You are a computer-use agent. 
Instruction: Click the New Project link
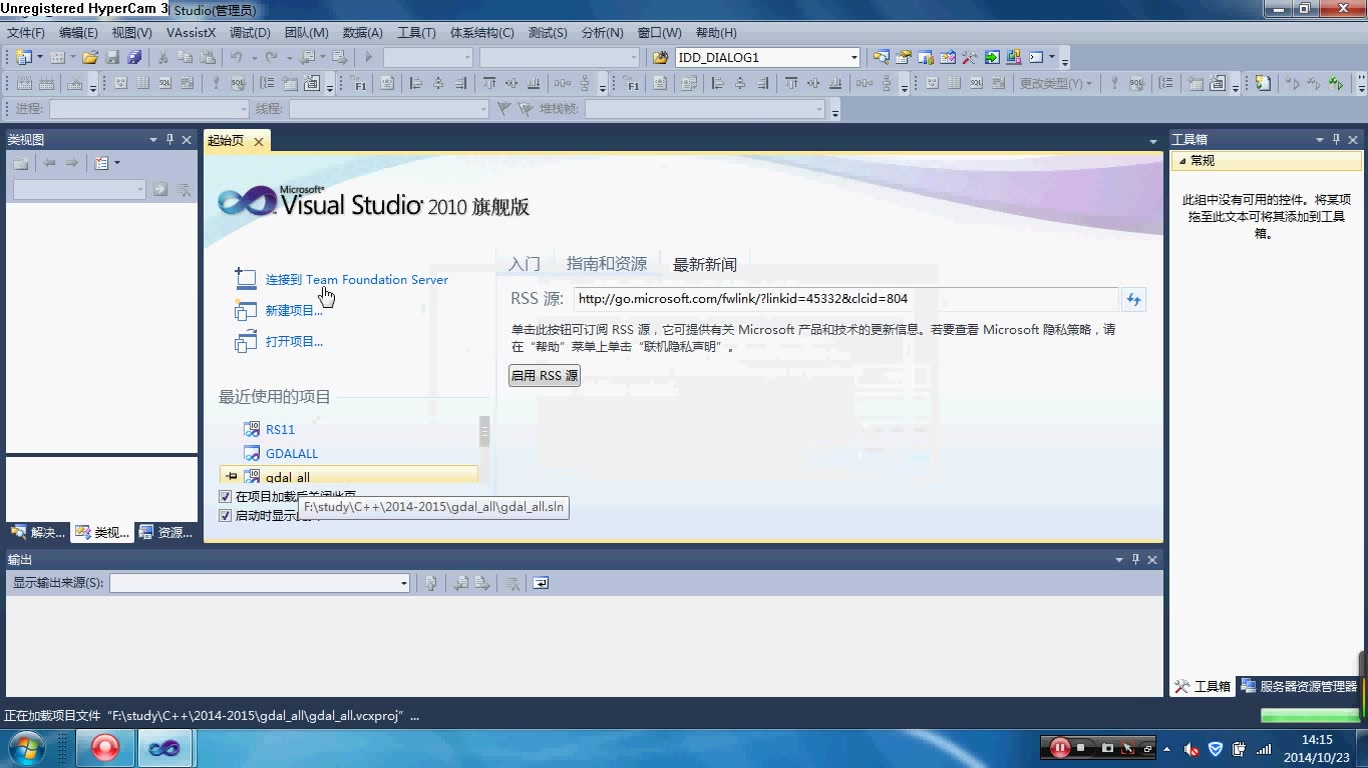click(294, 311)
